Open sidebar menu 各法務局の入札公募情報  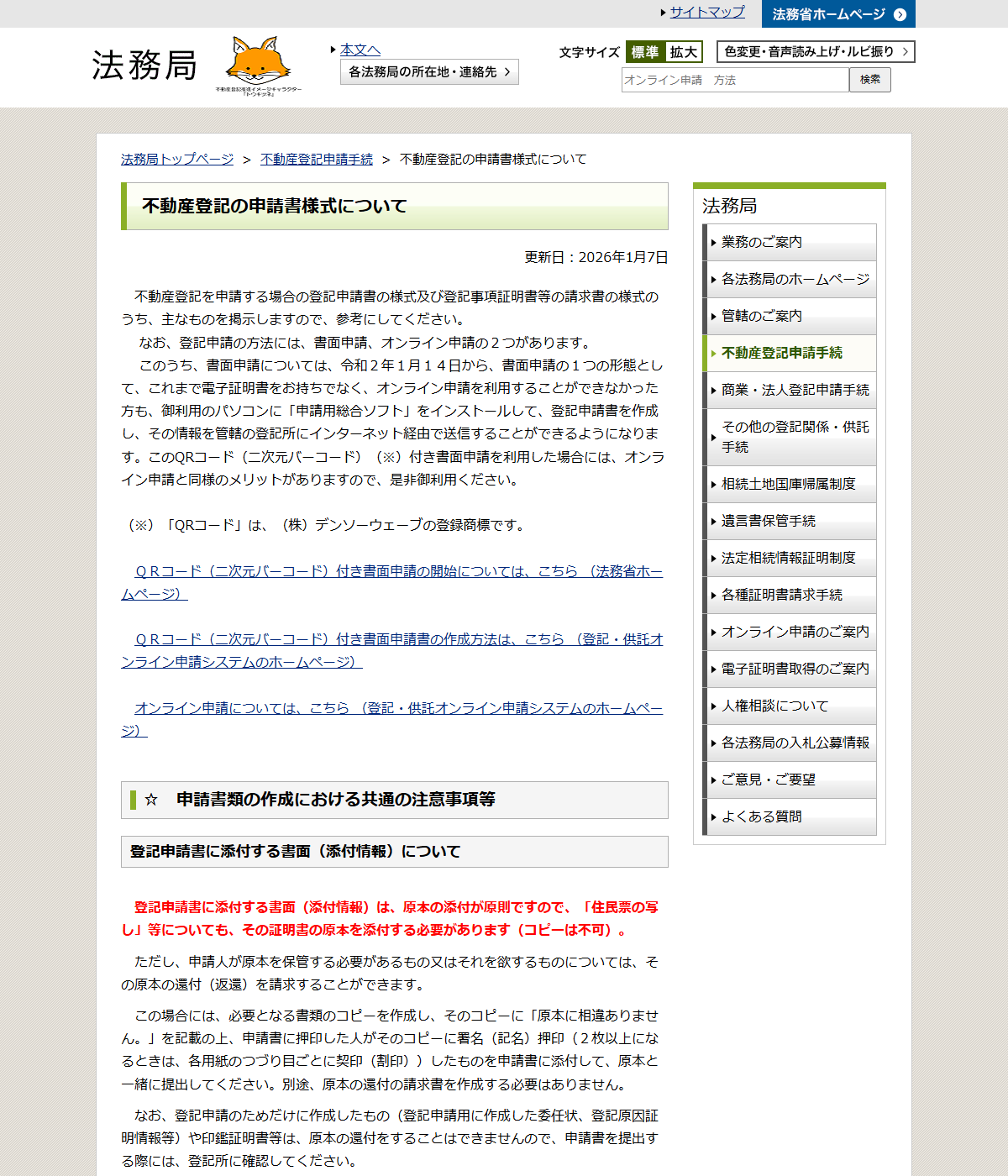point(790,743)
